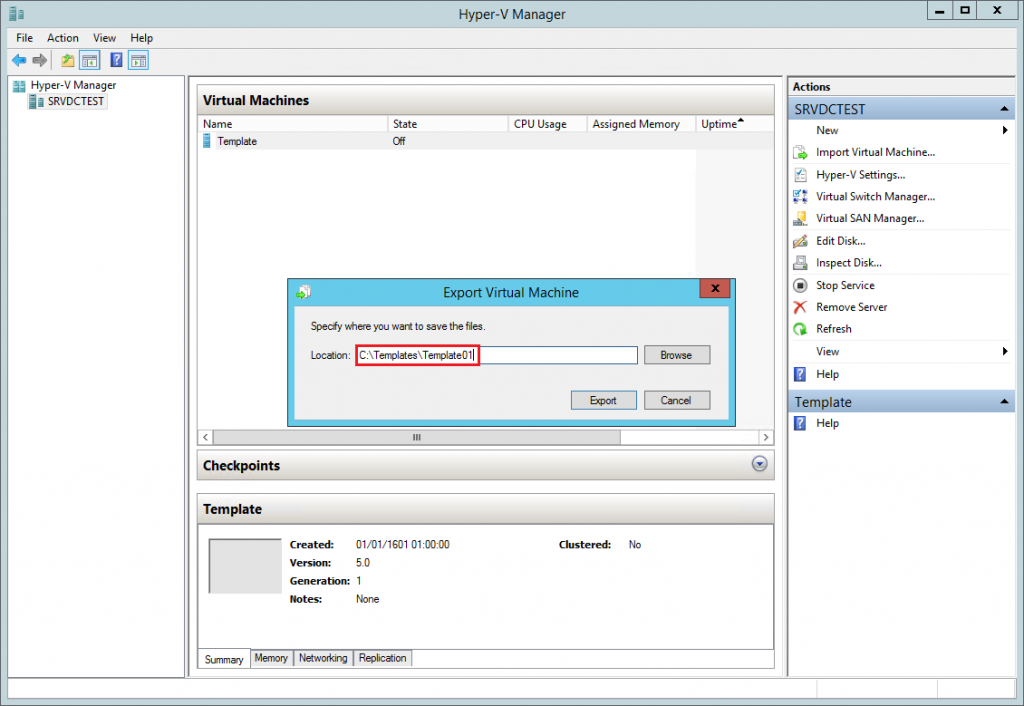Click the Export button
1024x706 pixels.
pyautogui.click(x=603, y=399)
